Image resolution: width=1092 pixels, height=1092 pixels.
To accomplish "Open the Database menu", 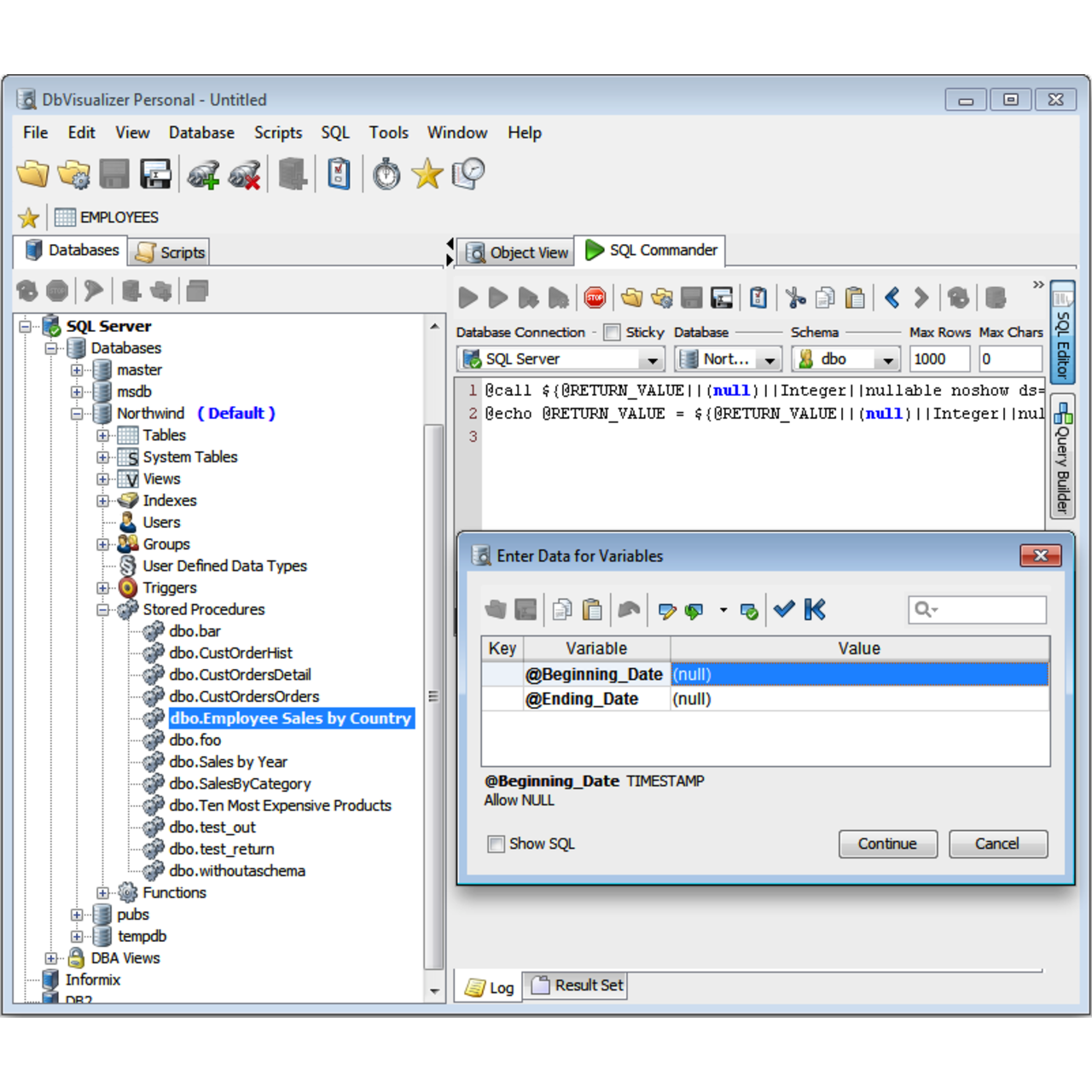I will click(201, 133).
